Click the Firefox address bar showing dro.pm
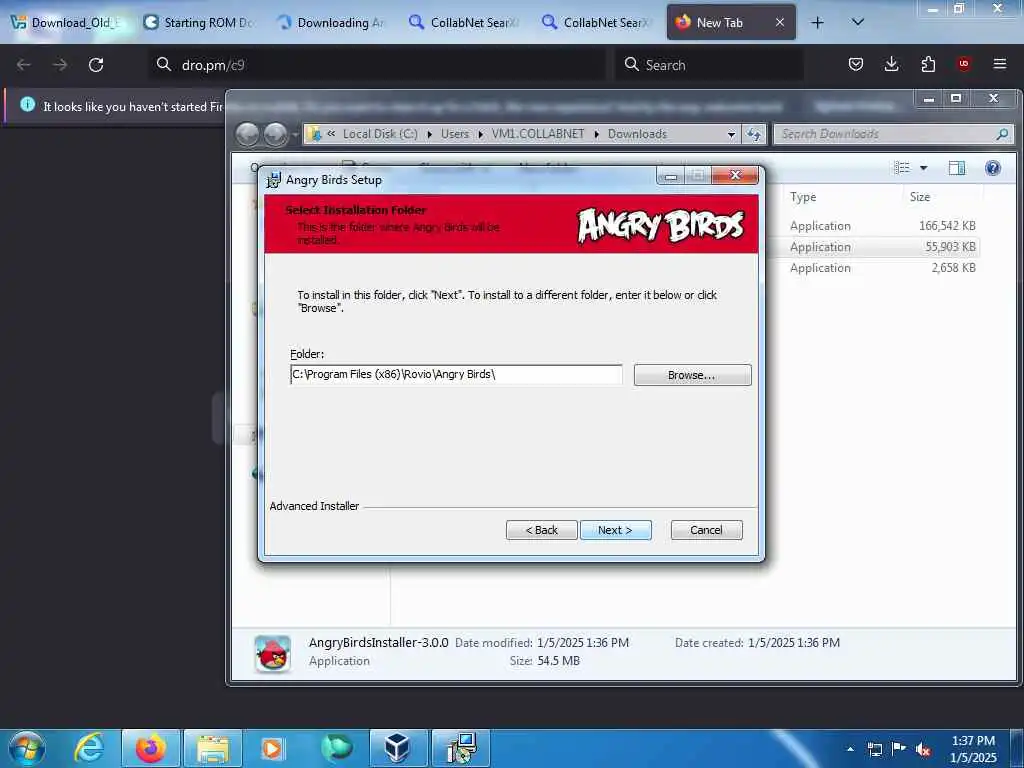 (377, 65)
